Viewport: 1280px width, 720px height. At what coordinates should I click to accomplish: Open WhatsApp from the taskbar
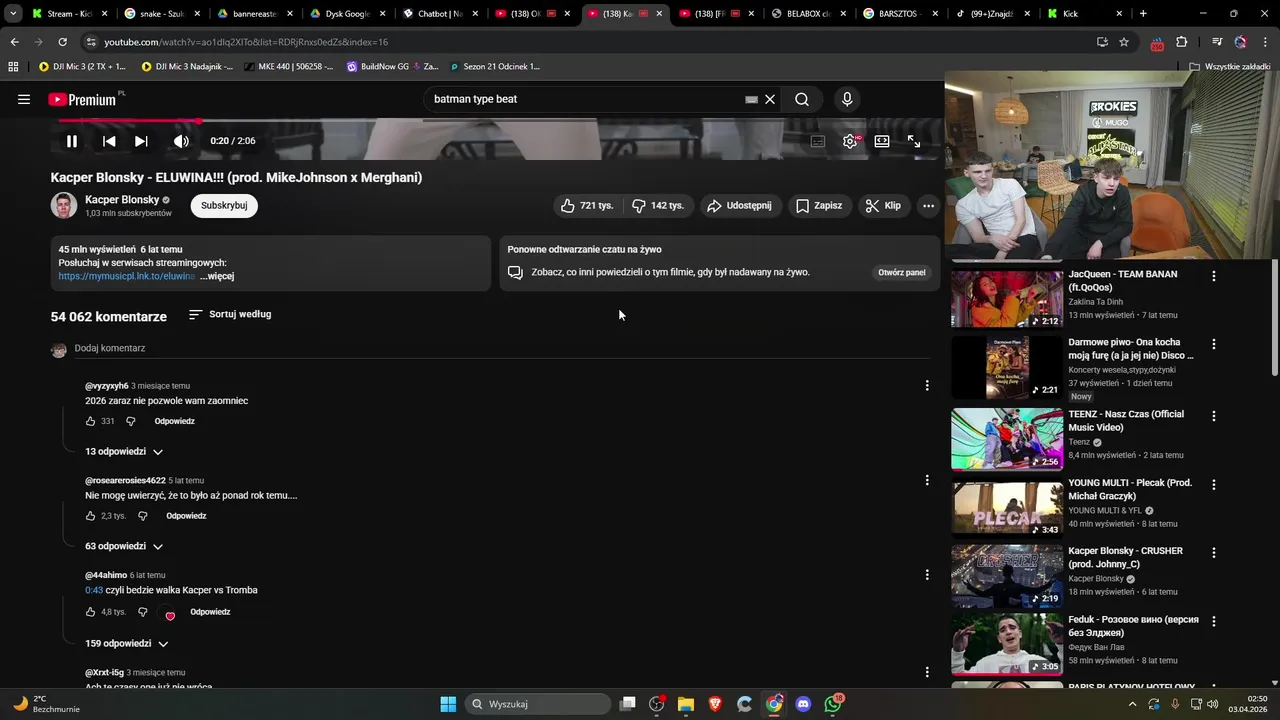click(834, 704)
